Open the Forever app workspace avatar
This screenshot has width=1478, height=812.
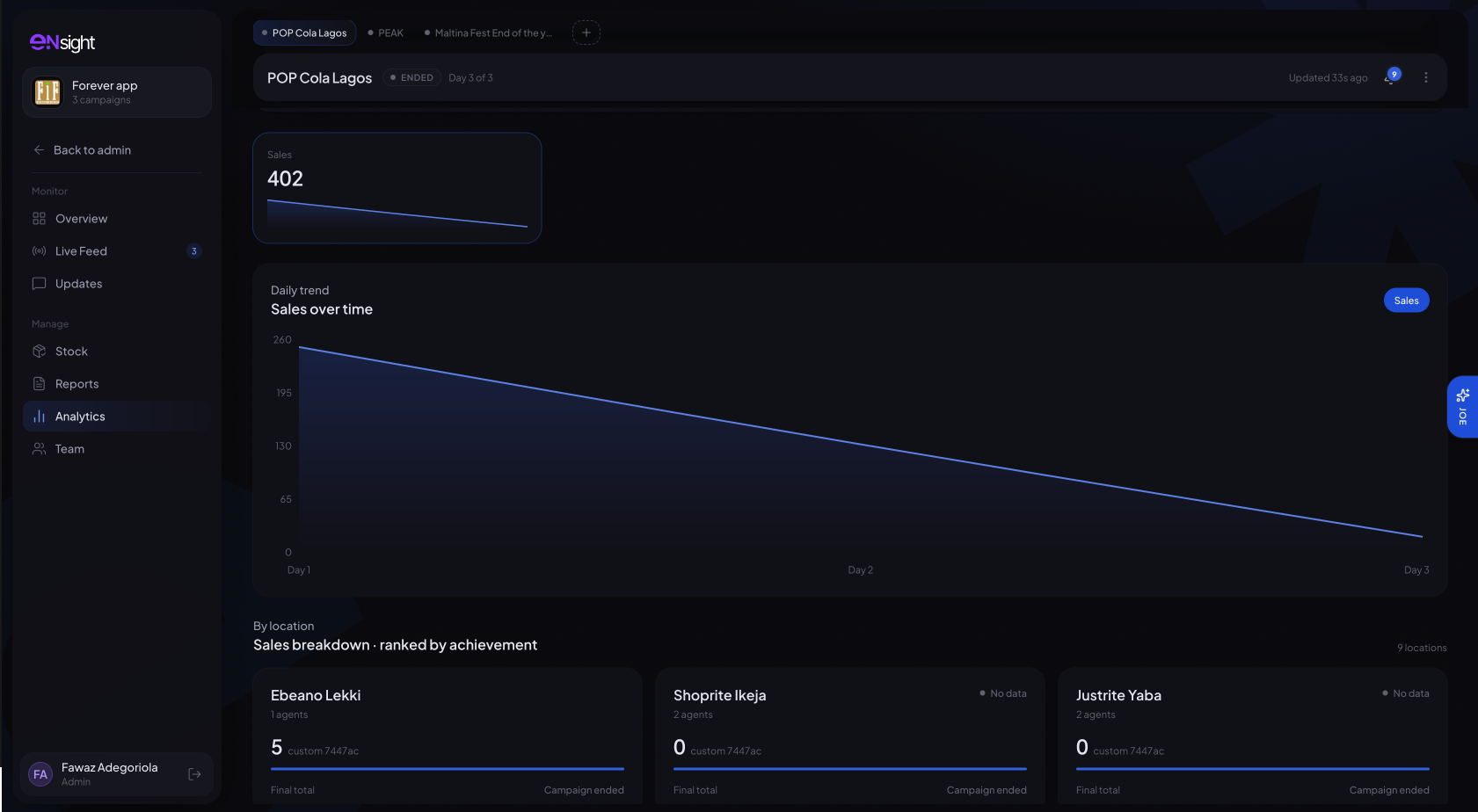47,91
